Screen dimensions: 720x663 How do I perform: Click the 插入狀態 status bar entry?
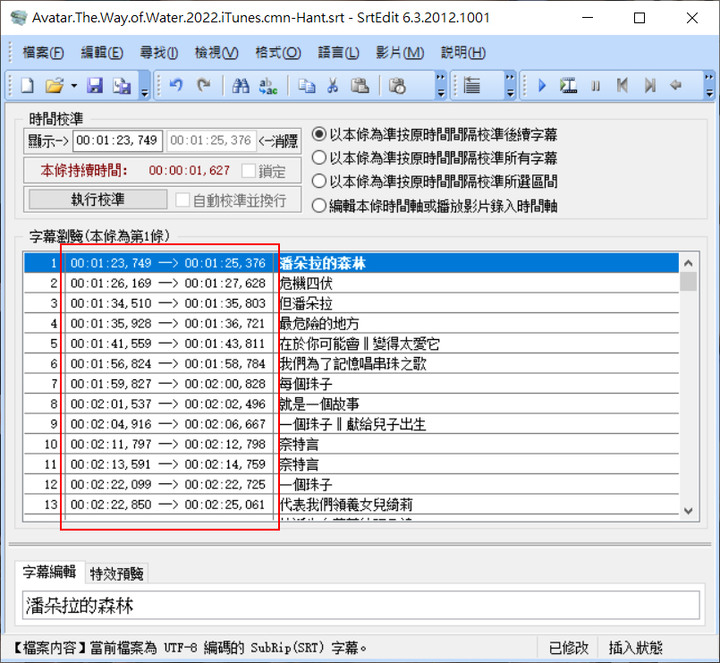636,648
